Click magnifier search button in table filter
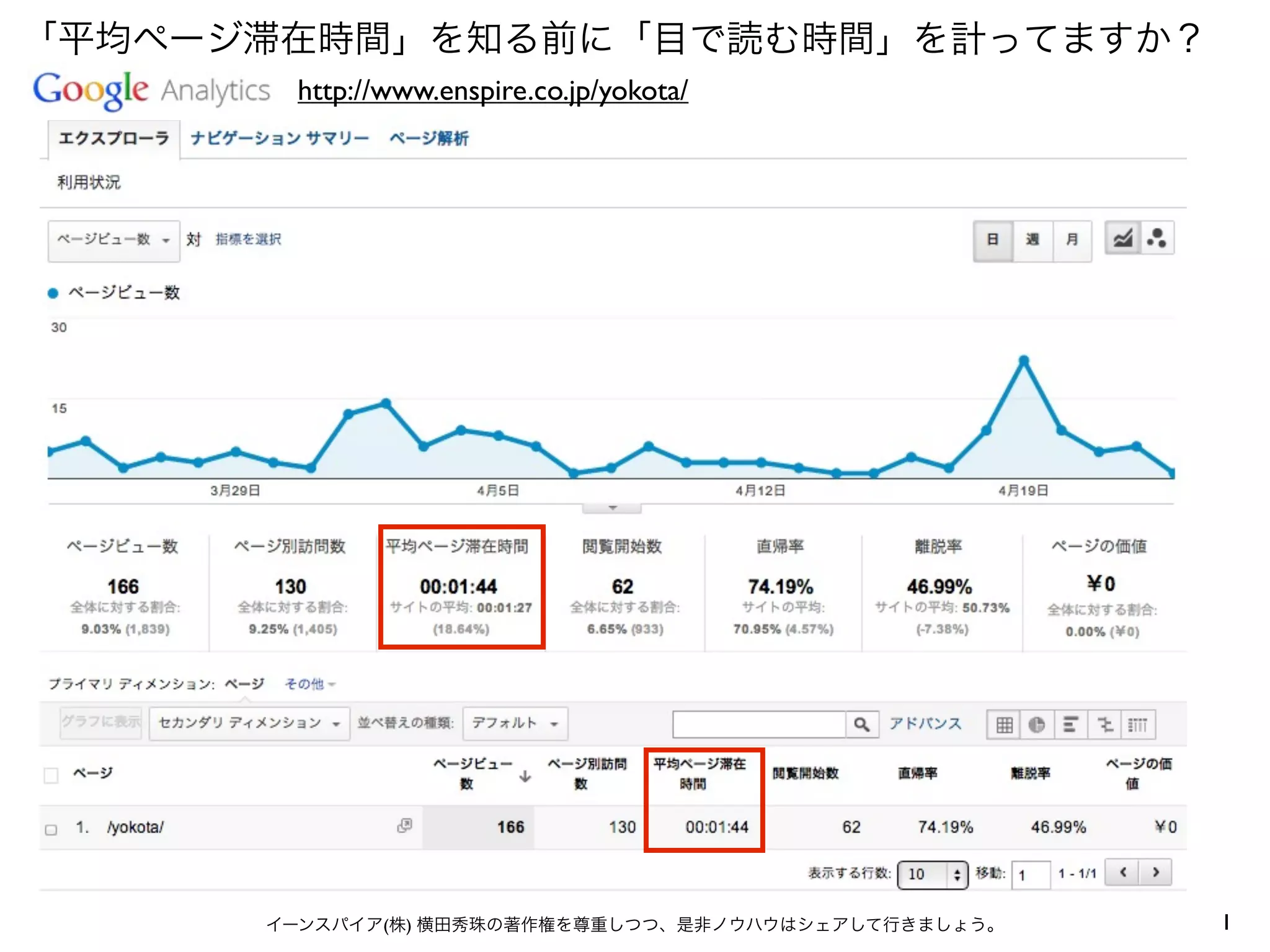The width and height of the screenshot is (1270, 952). pyautogui.click(x=861, y=724)
